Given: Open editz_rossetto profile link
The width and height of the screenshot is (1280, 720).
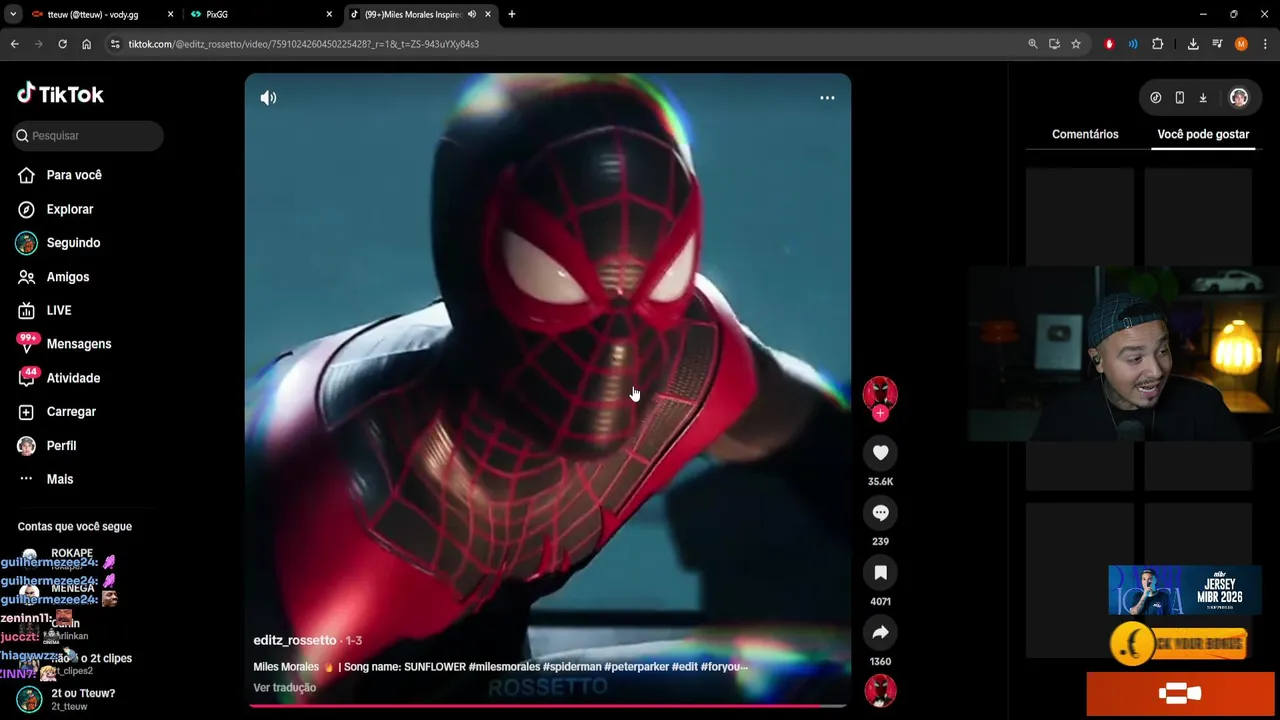Looking at the screenshot, I should click(x=295, y=640).
